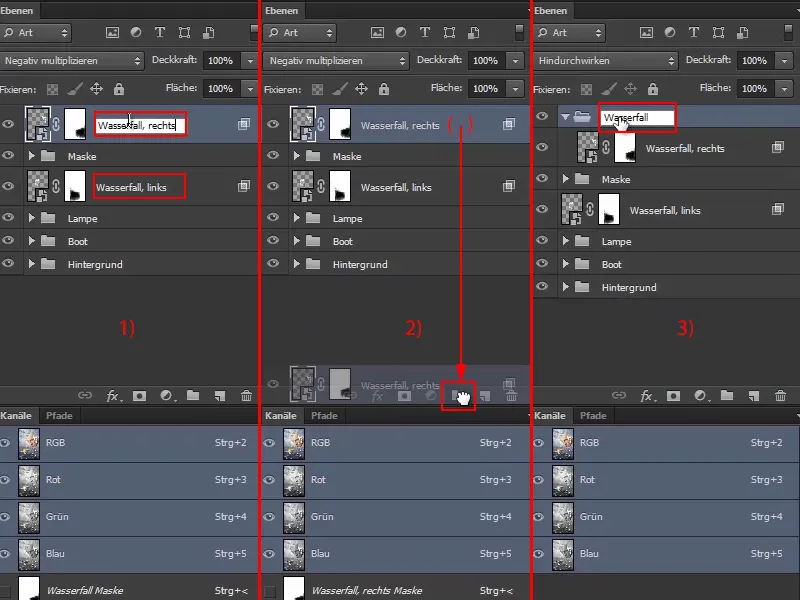Image resolution: width=800 pixels, height=600 pixels.
Task: Collapse Wasserfall group in right panel
Action: coord(565,117)
